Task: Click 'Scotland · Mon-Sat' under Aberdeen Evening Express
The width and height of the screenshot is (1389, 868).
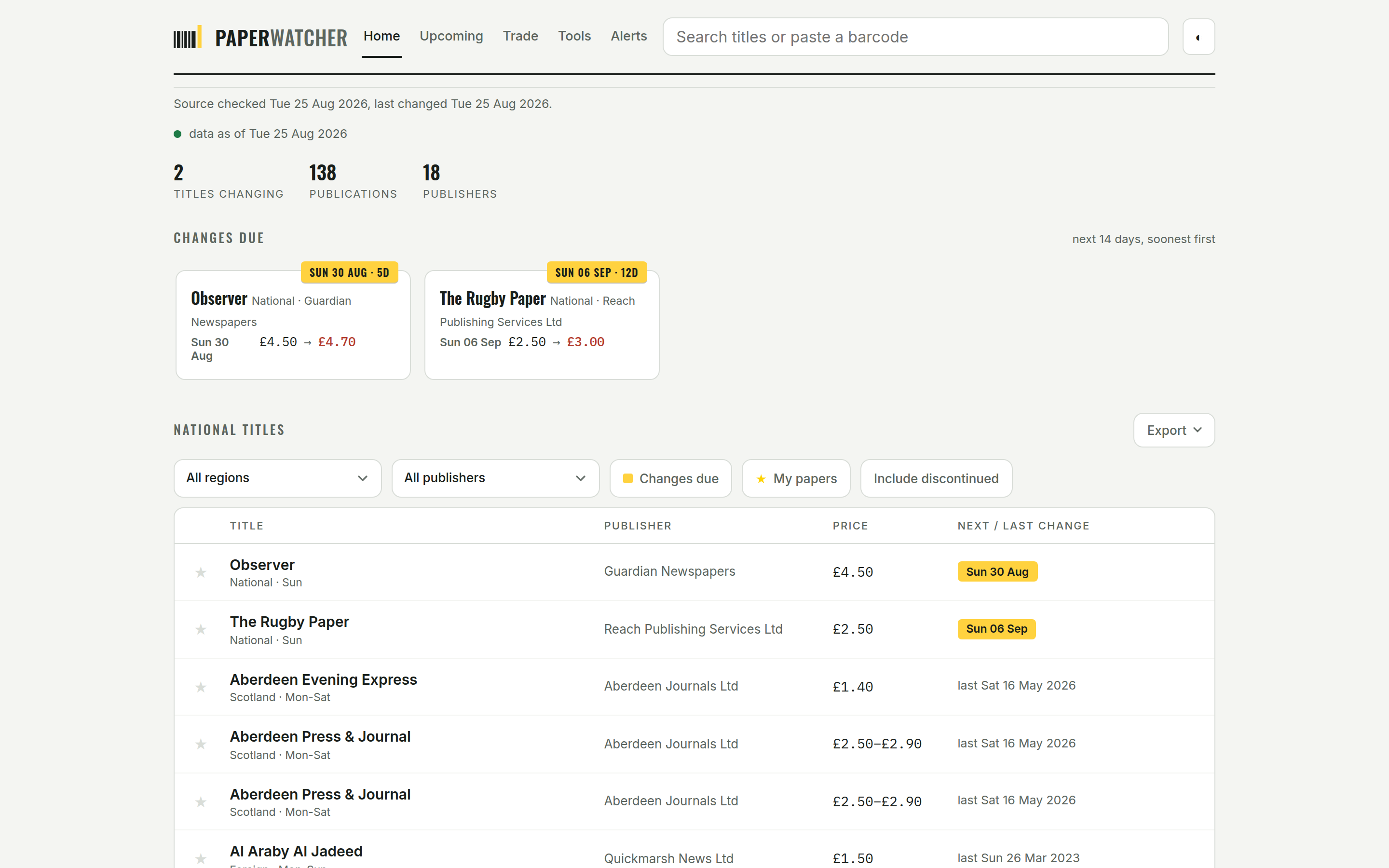Action: tap(280, 697)
